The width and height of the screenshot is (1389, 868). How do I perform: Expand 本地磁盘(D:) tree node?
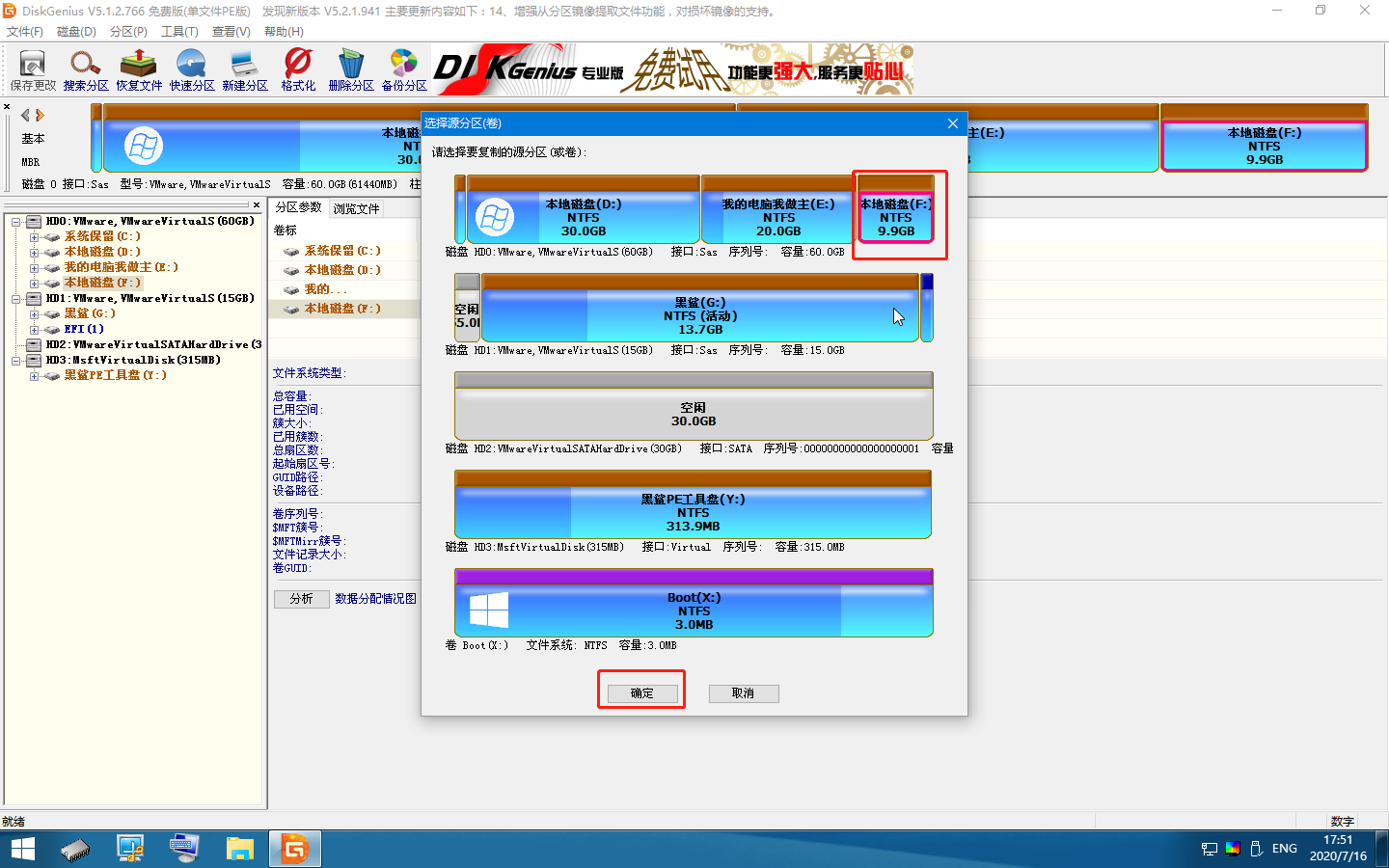point(34,253)
